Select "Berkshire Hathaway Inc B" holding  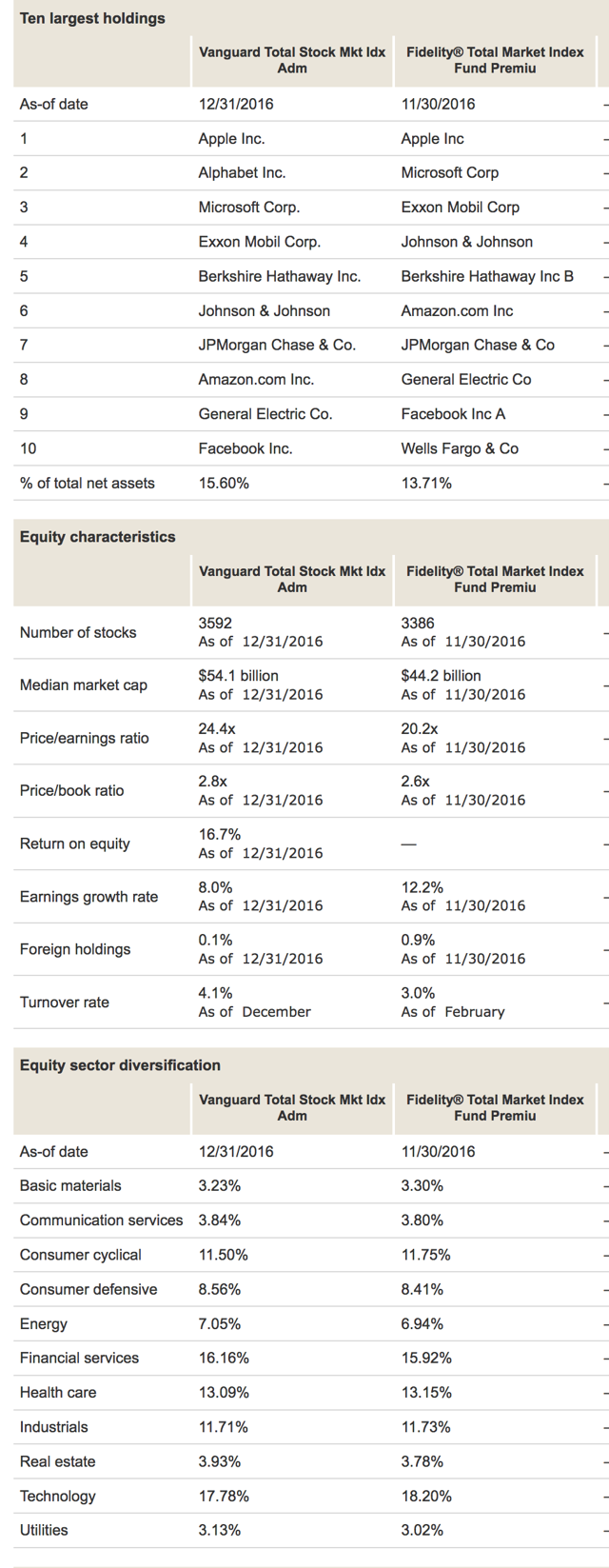point(487,276)
